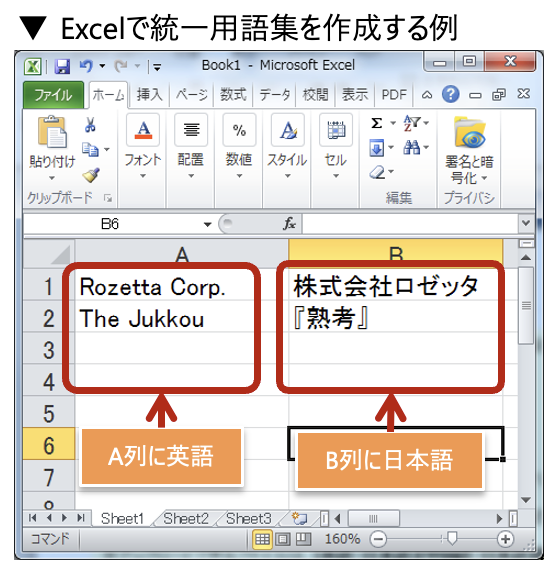
Task: Click the Clear eraser icon
Action: coord(377,172)
